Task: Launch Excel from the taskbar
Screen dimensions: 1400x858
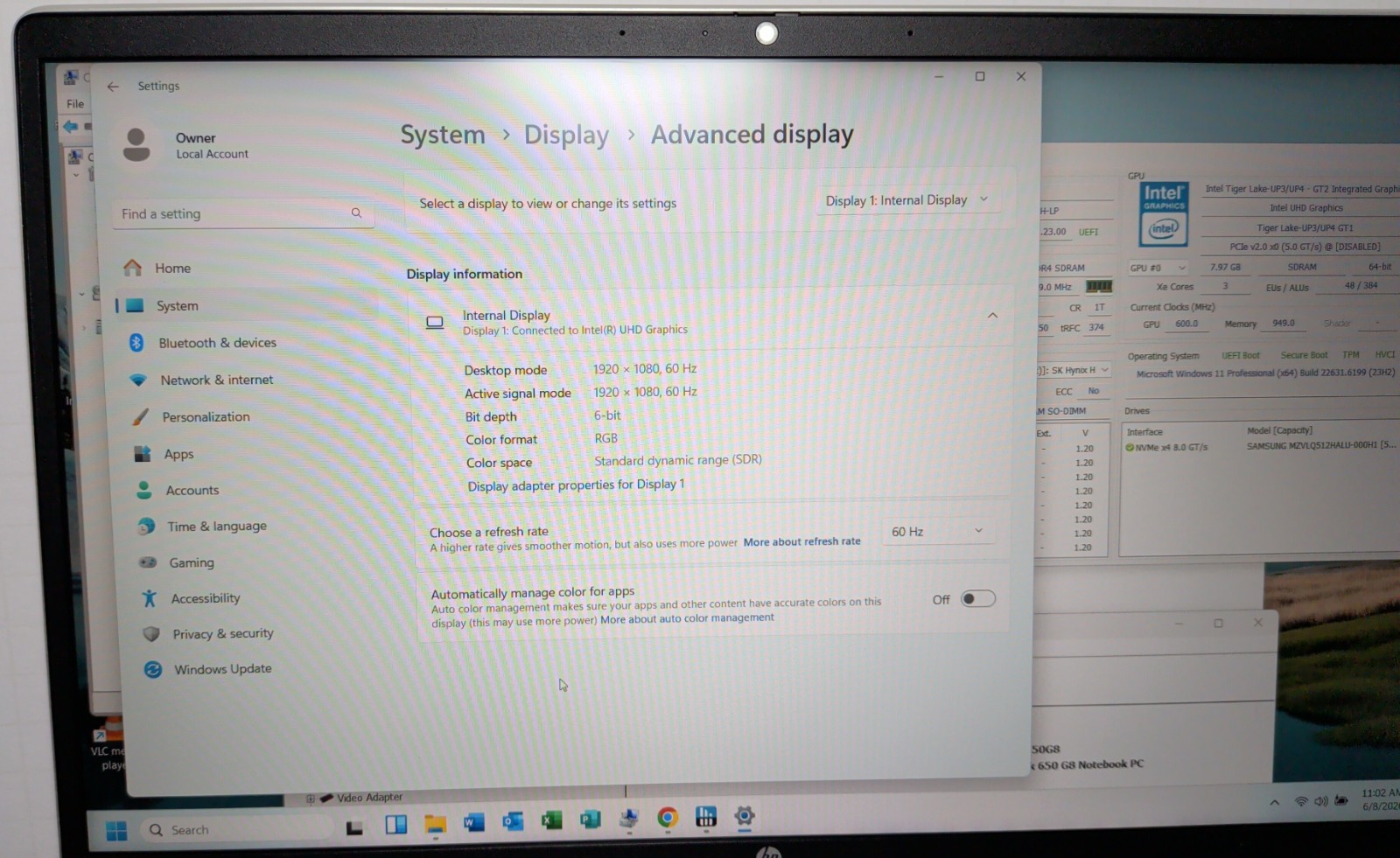Action: pos(552,820)
